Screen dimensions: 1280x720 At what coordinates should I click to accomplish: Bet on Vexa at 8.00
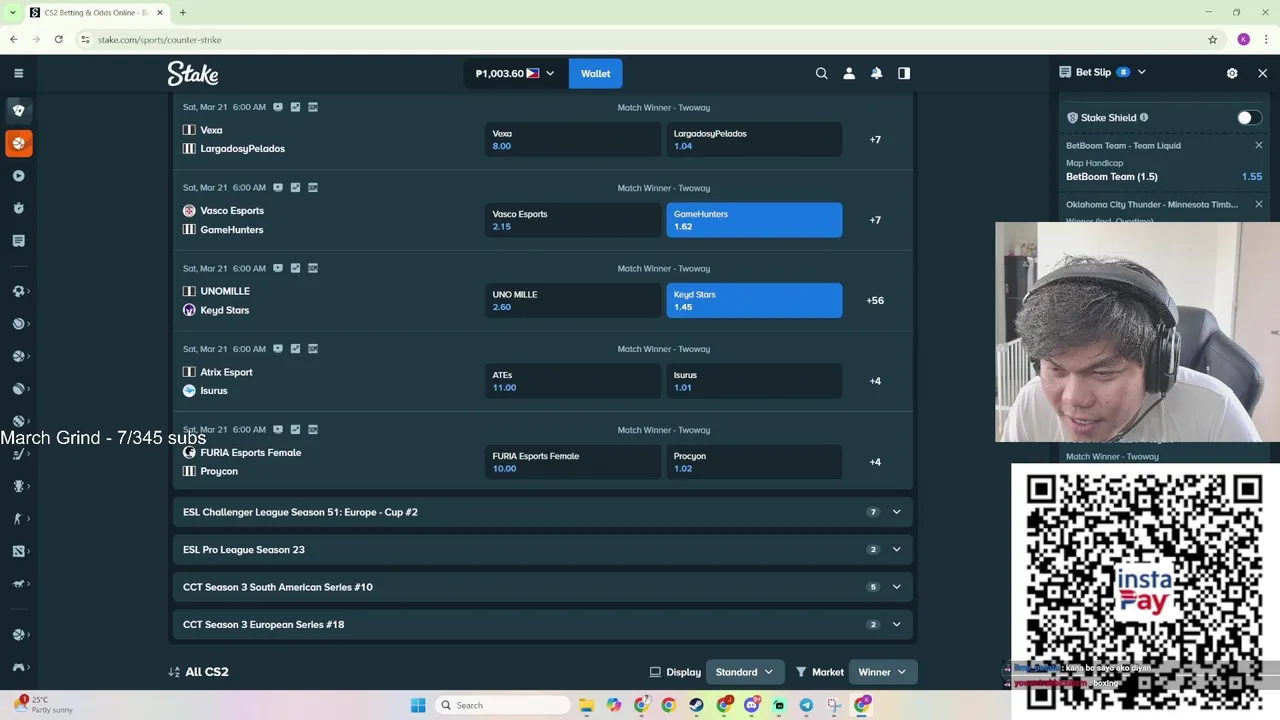[573, 139]
